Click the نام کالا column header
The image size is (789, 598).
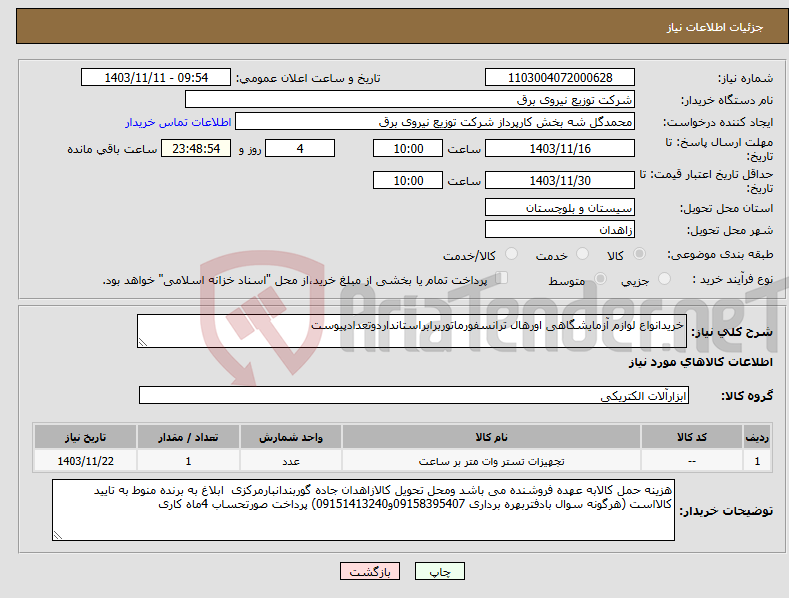click(x=491, y=437)
